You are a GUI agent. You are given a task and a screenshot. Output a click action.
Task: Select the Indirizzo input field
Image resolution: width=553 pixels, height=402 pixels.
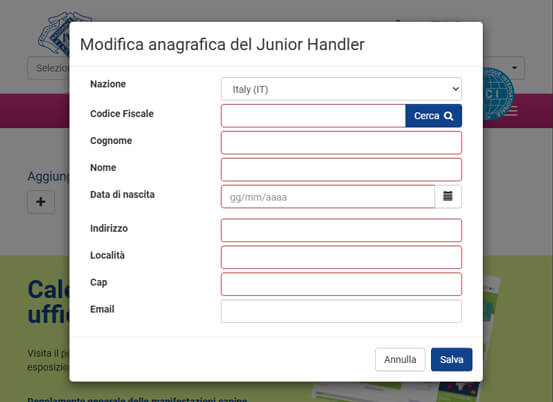(341, 230)
